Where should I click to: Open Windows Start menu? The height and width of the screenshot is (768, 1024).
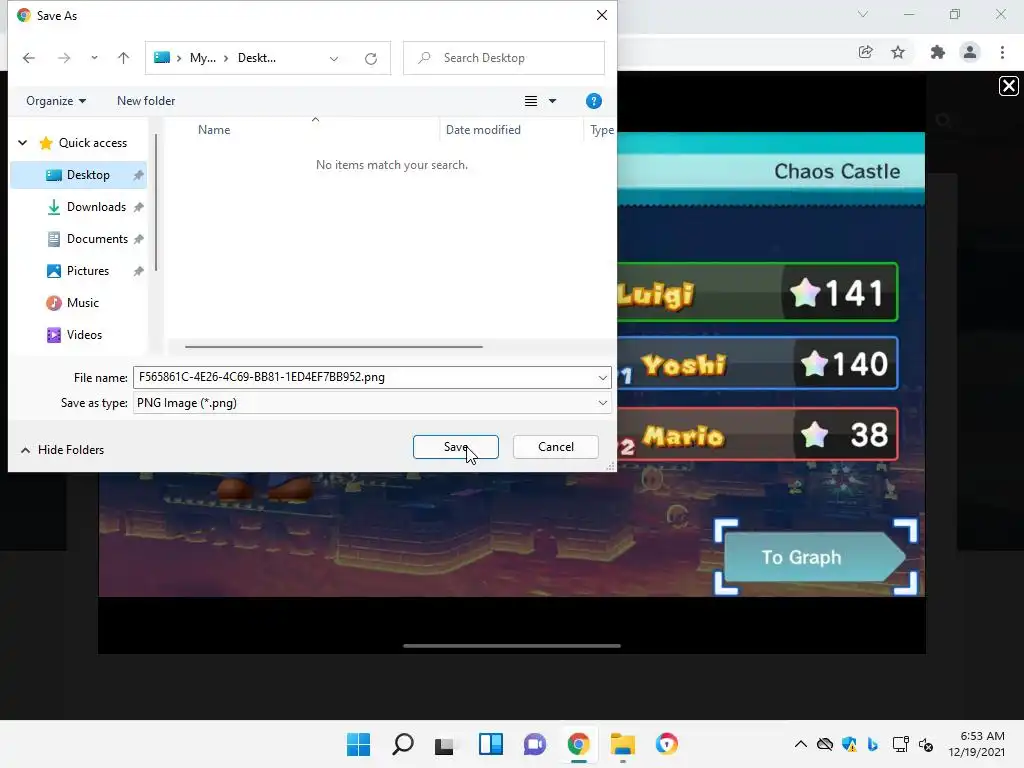[359, 744]
